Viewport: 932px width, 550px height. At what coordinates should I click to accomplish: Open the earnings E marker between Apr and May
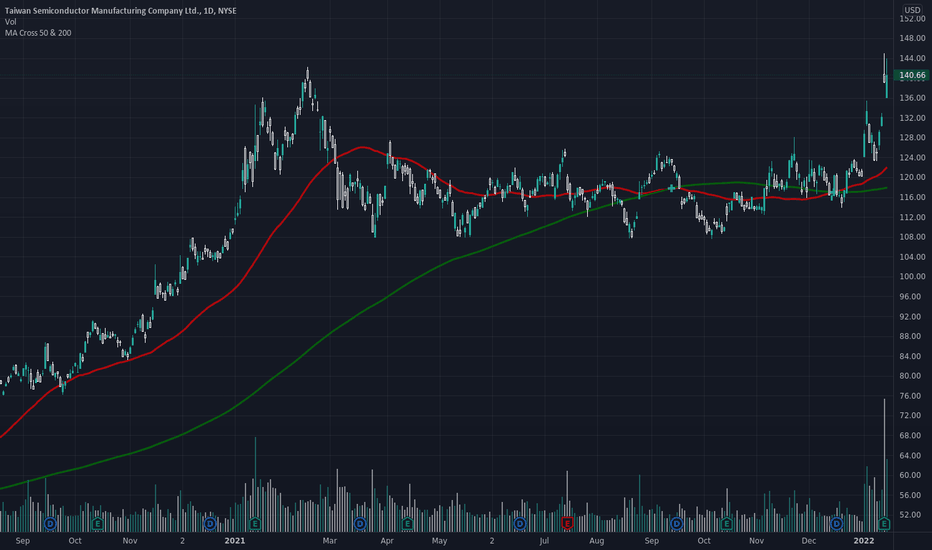point(407,524)
